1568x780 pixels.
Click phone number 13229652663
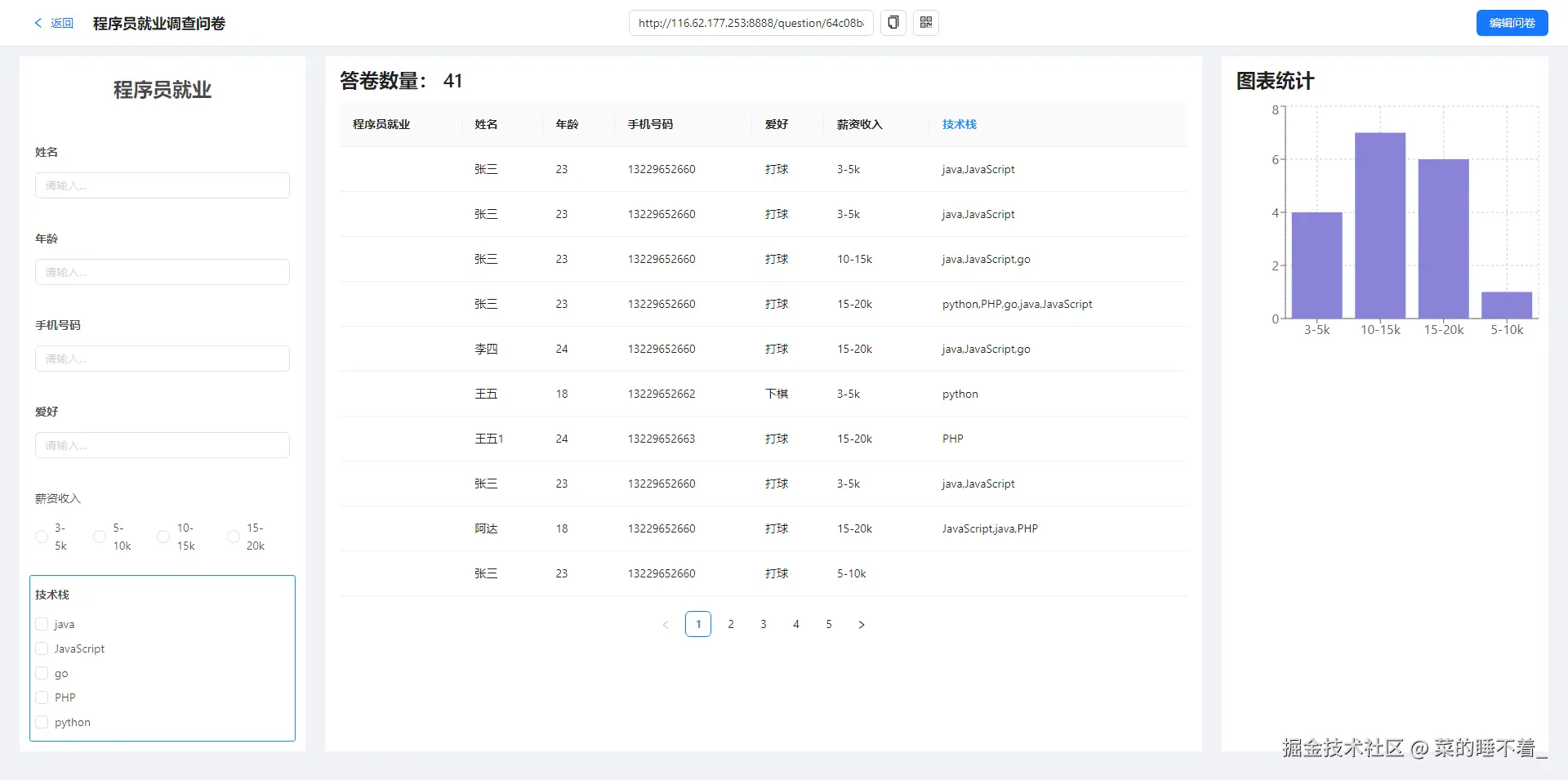click(661, 439)
